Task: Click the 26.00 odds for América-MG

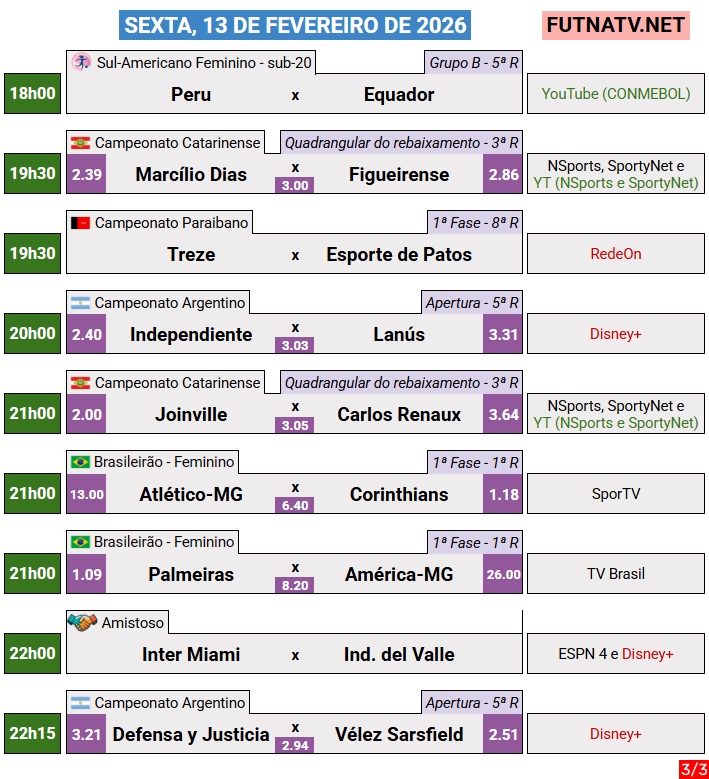Action: click(x=503, y=574)
